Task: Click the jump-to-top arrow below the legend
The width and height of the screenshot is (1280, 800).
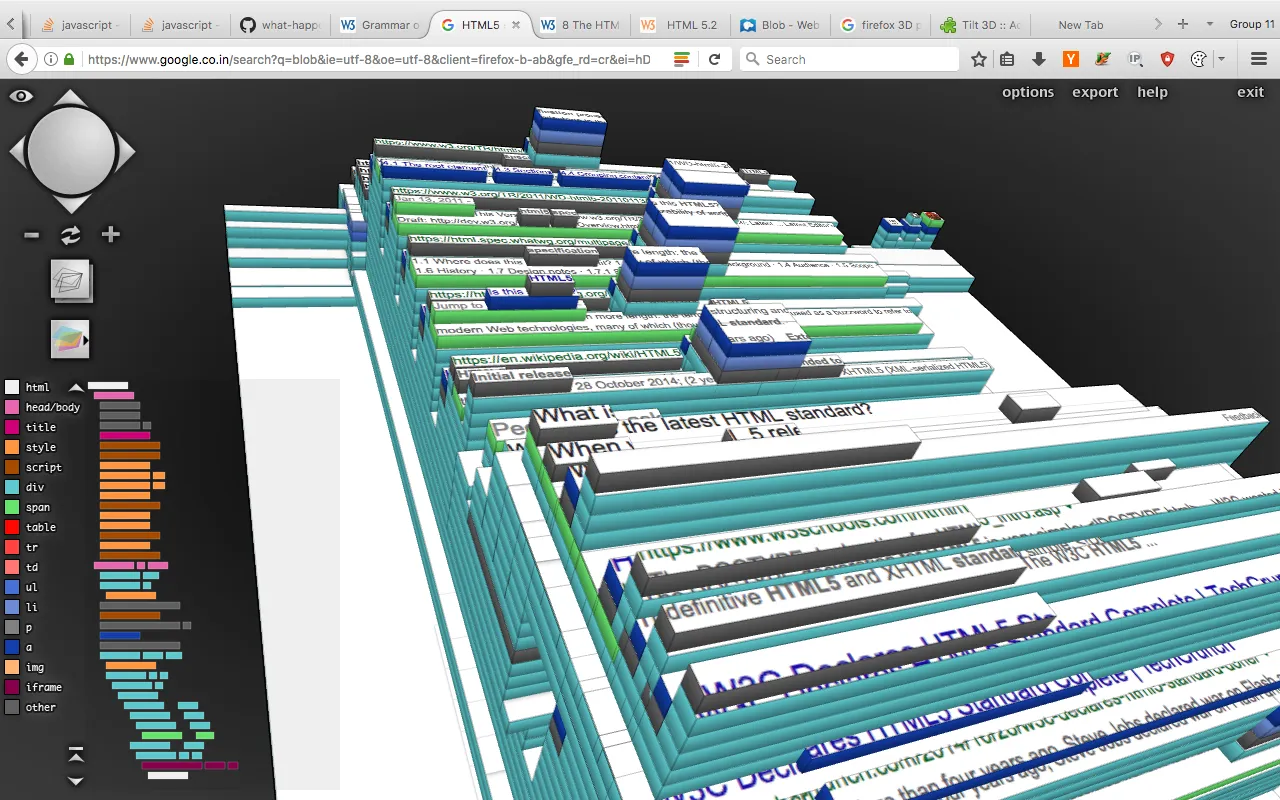Action: pos(76,753)
